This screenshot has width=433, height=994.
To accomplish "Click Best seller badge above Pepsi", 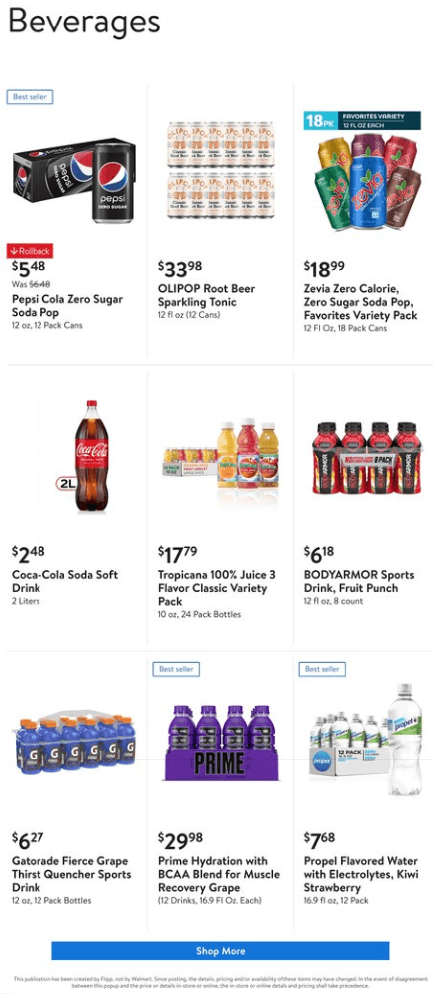I will pyautogui.click(x=30, y=97).
